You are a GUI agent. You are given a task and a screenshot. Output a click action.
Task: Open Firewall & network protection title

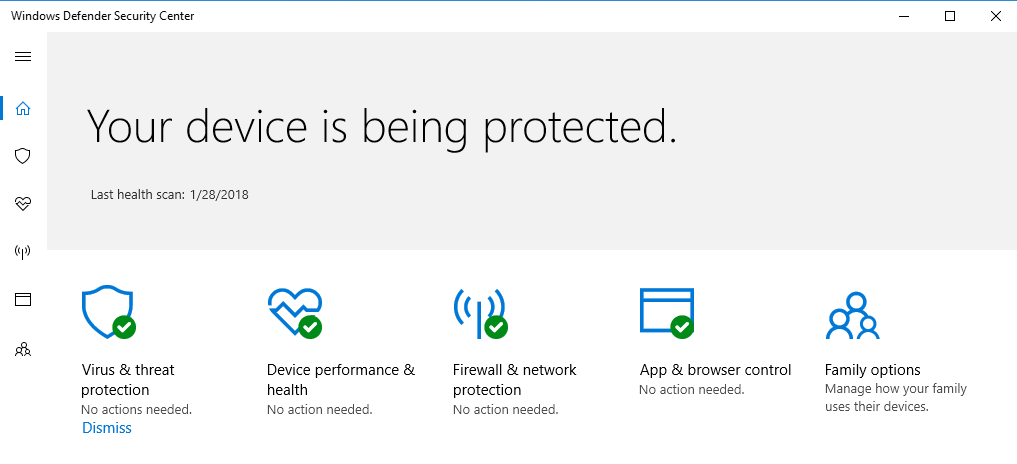(514, 380)
